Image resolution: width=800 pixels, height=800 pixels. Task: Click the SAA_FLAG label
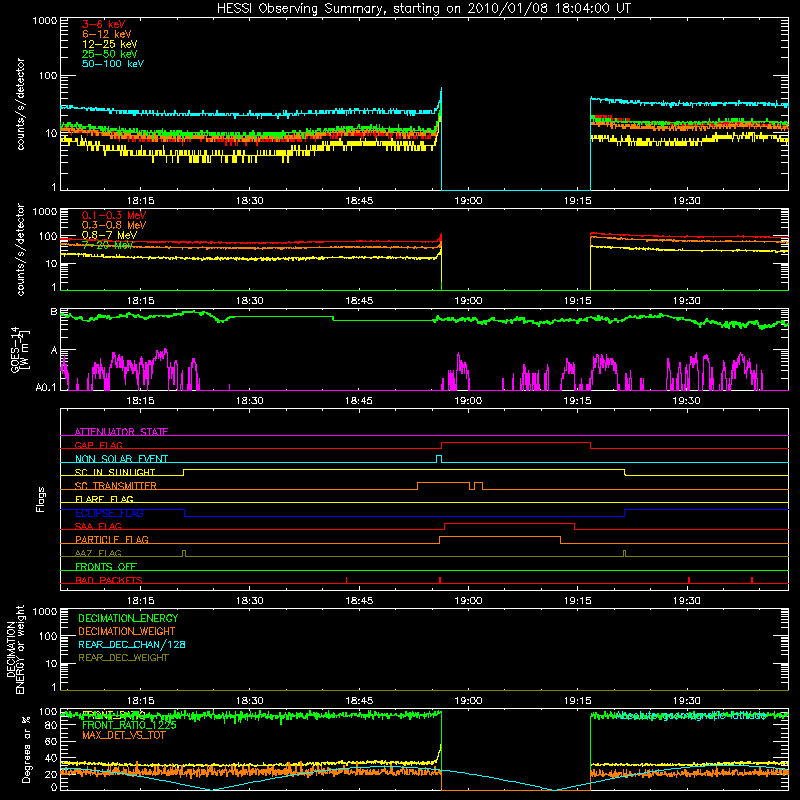point(98,526)
